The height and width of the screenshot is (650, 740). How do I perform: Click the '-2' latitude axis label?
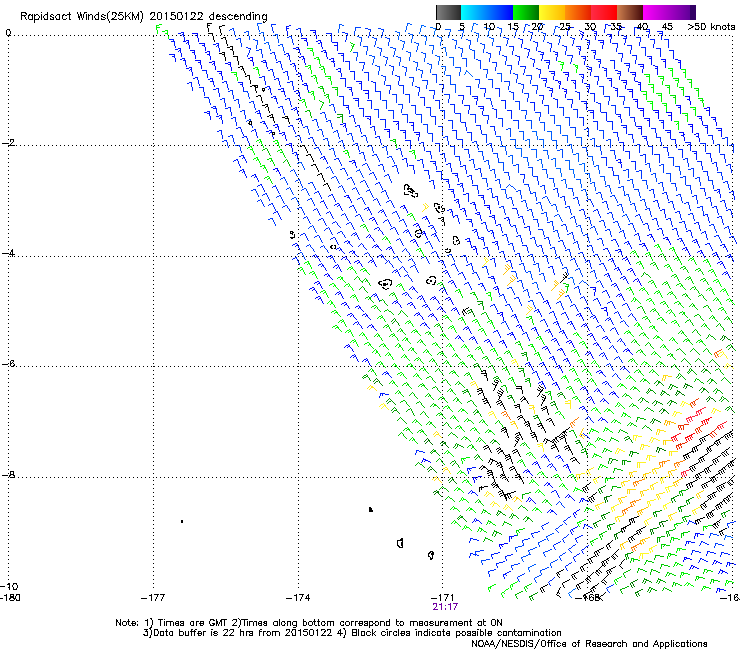coord(8,143)
